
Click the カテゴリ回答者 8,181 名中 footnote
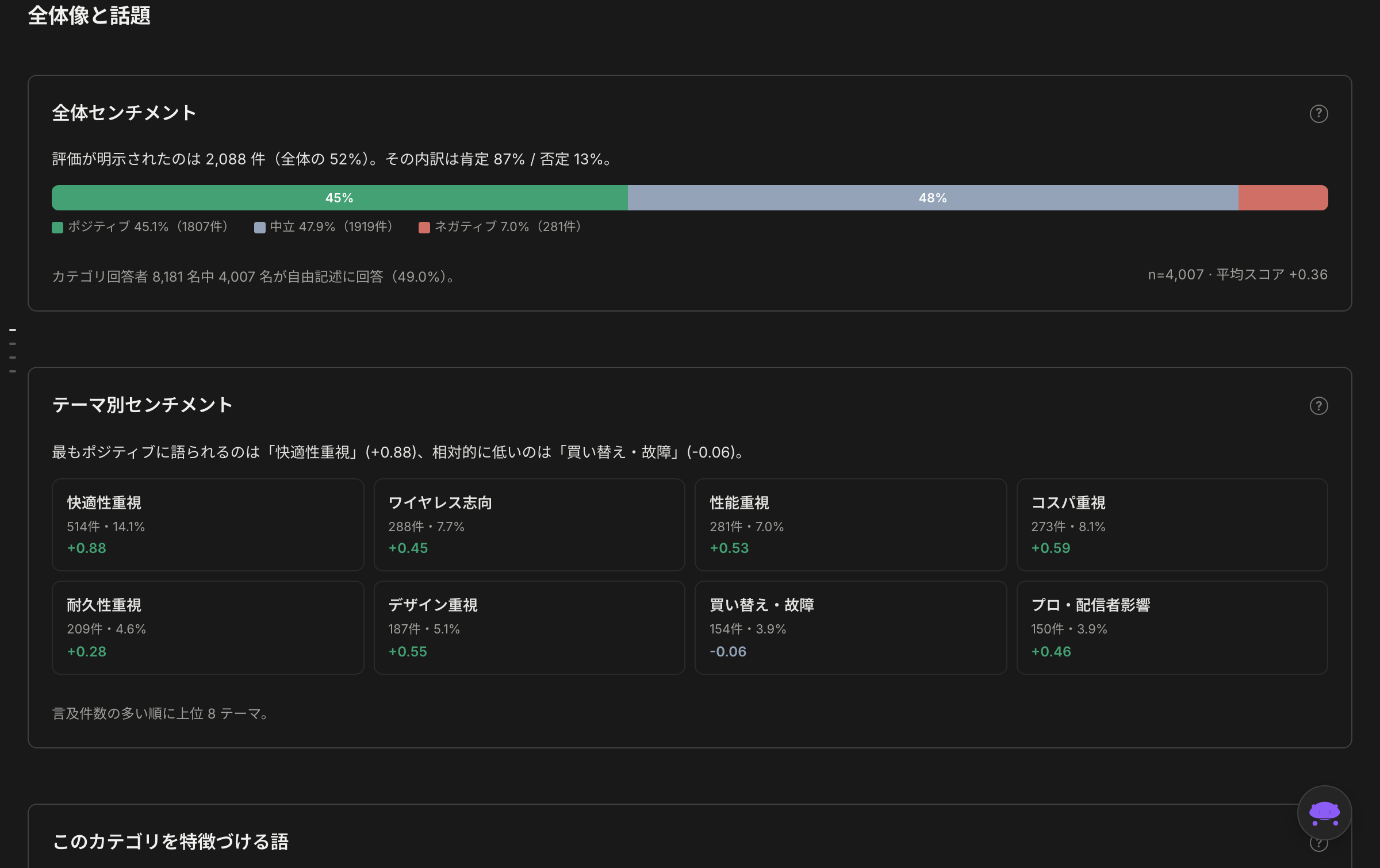254,277
